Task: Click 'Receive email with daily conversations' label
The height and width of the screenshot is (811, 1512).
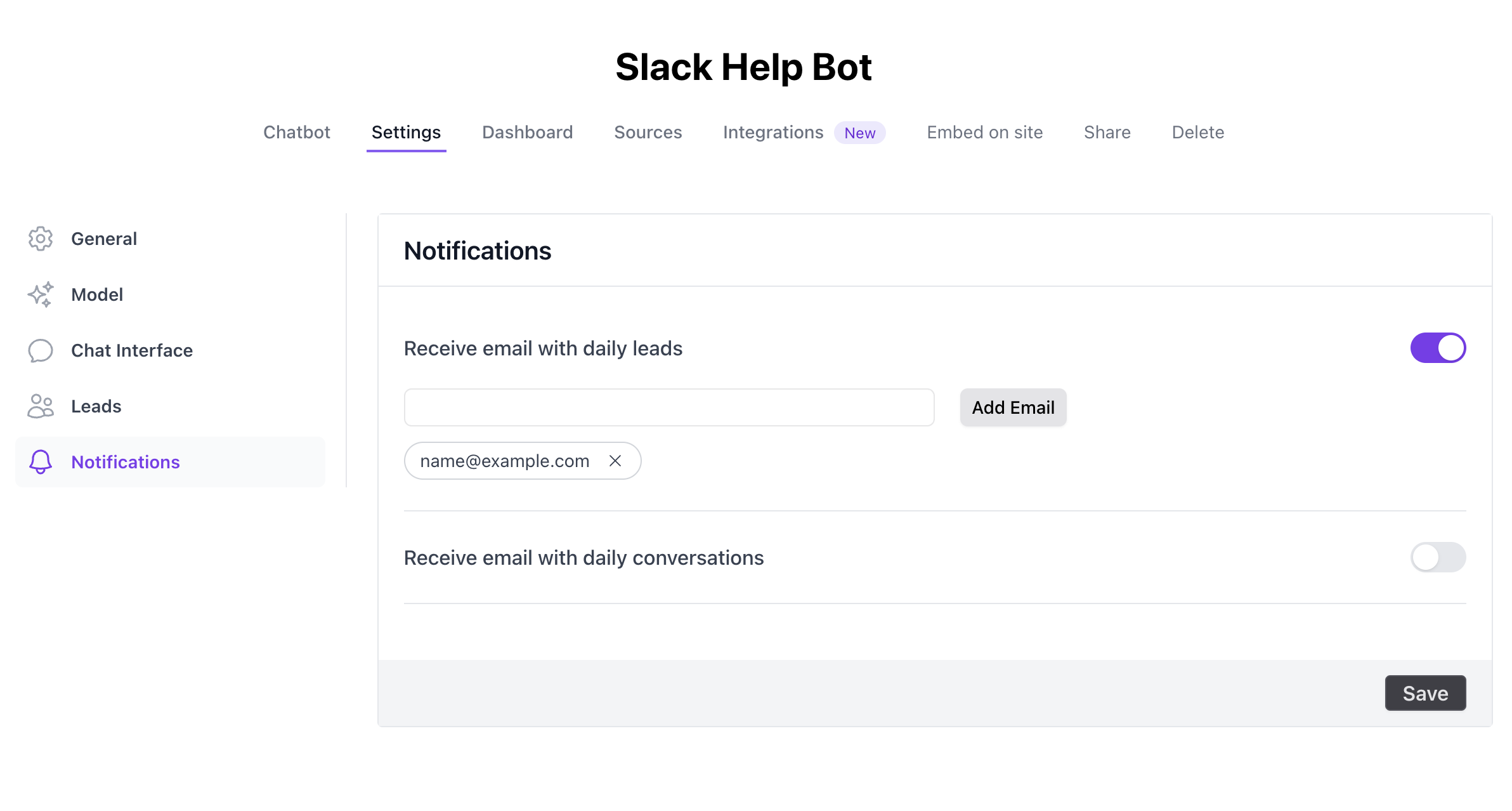Action: point(584,558)
